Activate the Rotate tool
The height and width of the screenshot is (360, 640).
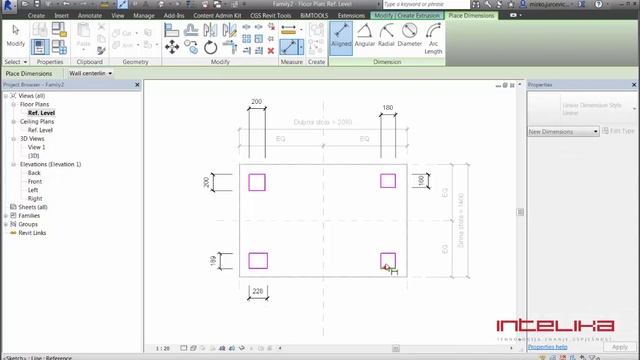[211, 47]
